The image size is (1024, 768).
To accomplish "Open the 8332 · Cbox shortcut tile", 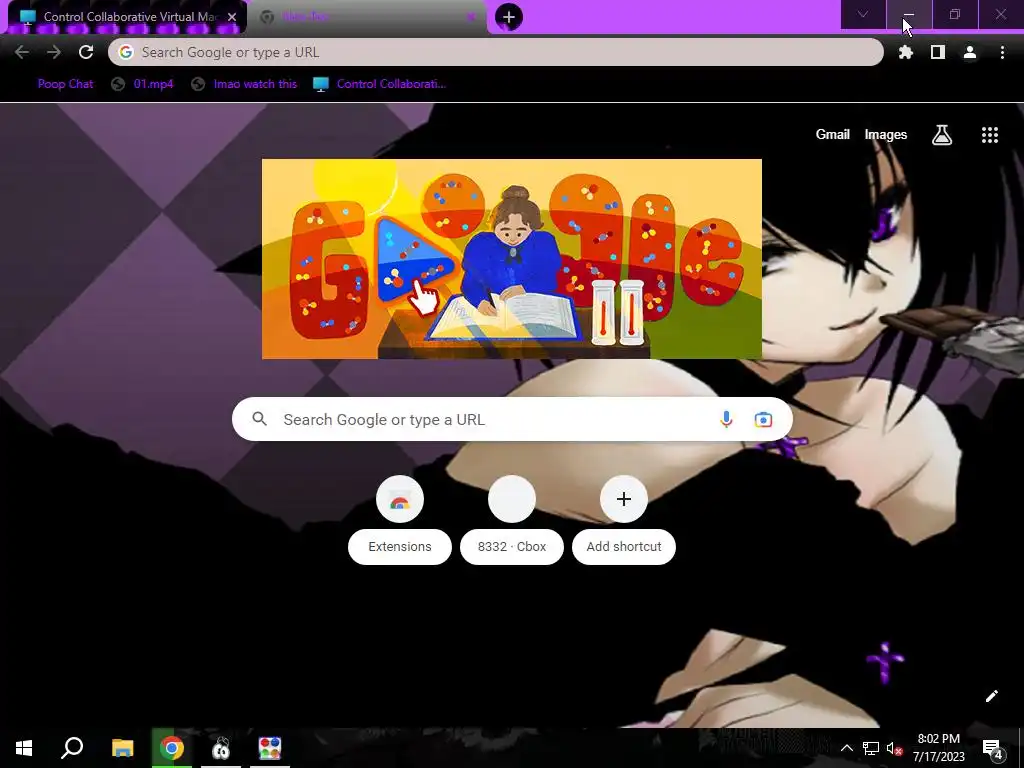I will coord(512,519).
